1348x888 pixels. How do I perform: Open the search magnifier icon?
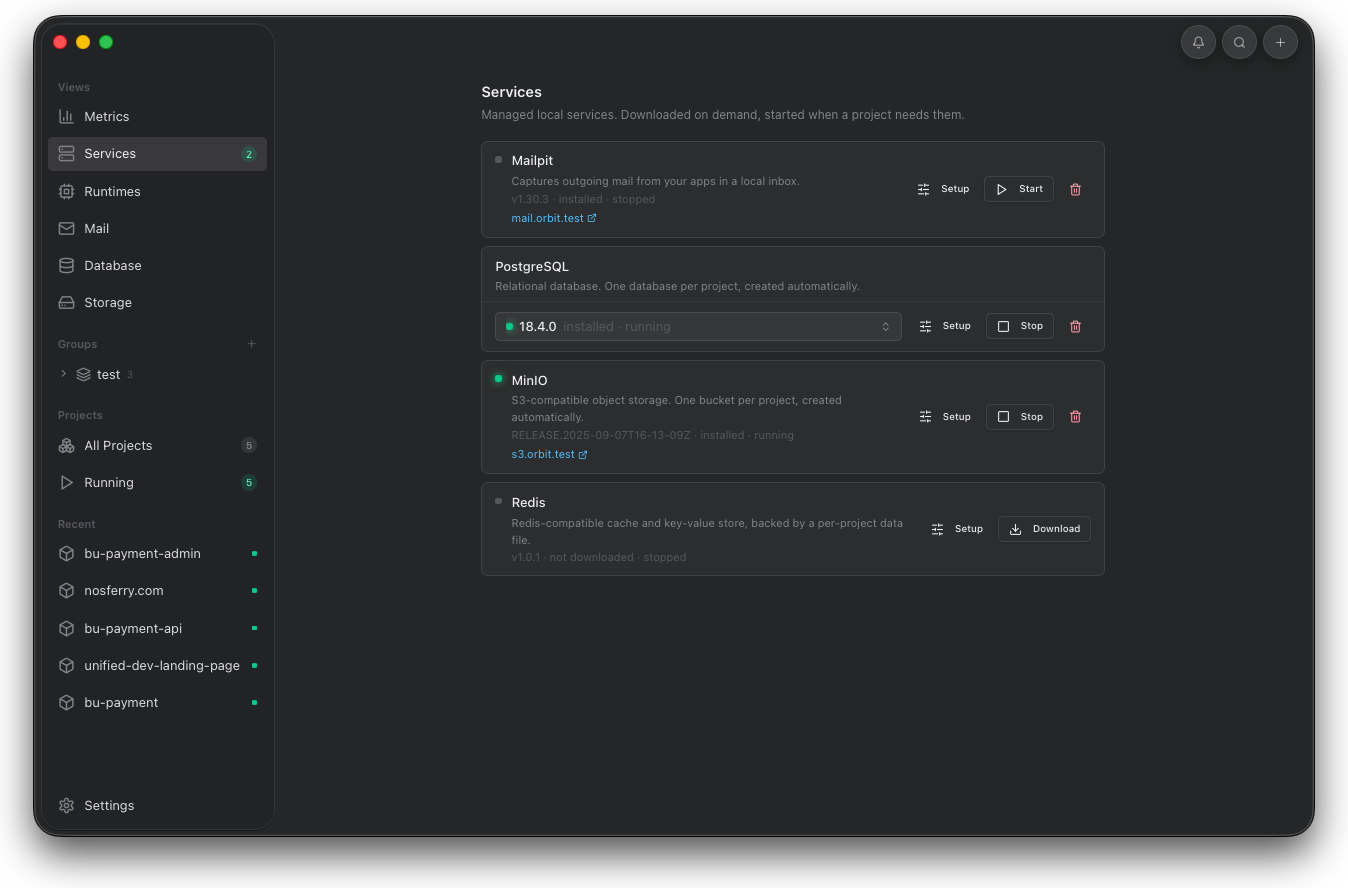coord(1239,42)
